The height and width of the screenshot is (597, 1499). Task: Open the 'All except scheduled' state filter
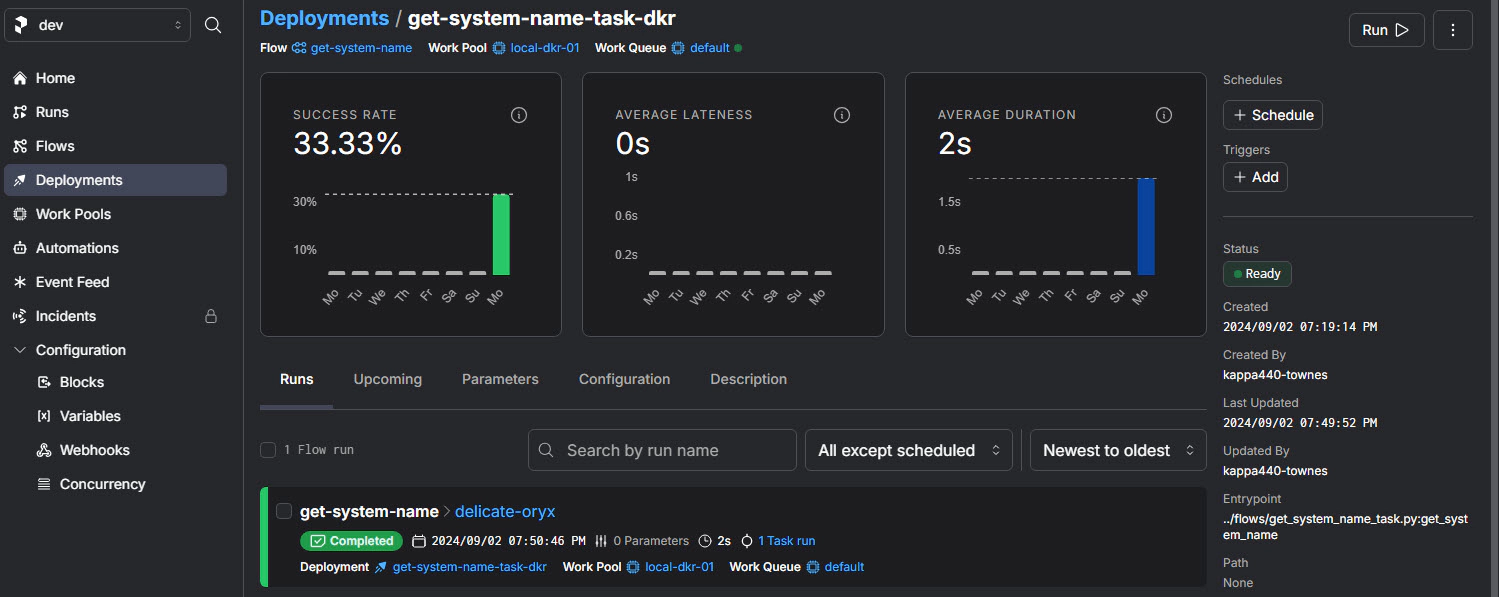pyautogui.click(x=909, y=450)
